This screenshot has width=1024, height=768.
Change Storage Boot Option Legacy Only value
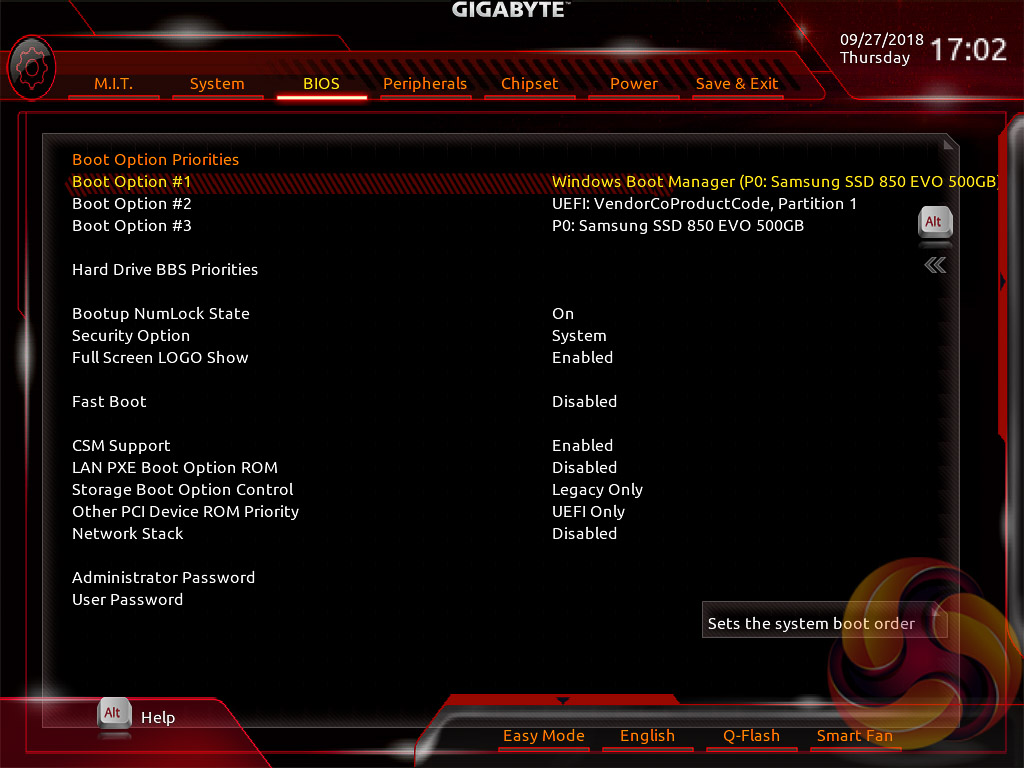point(597,490)
